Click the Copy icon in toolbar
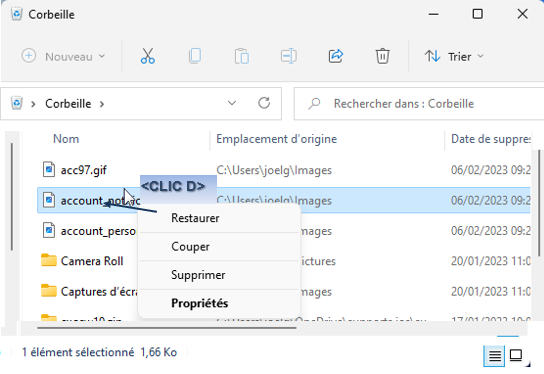This screenshot has width=544, height=374. click(195, 56)
